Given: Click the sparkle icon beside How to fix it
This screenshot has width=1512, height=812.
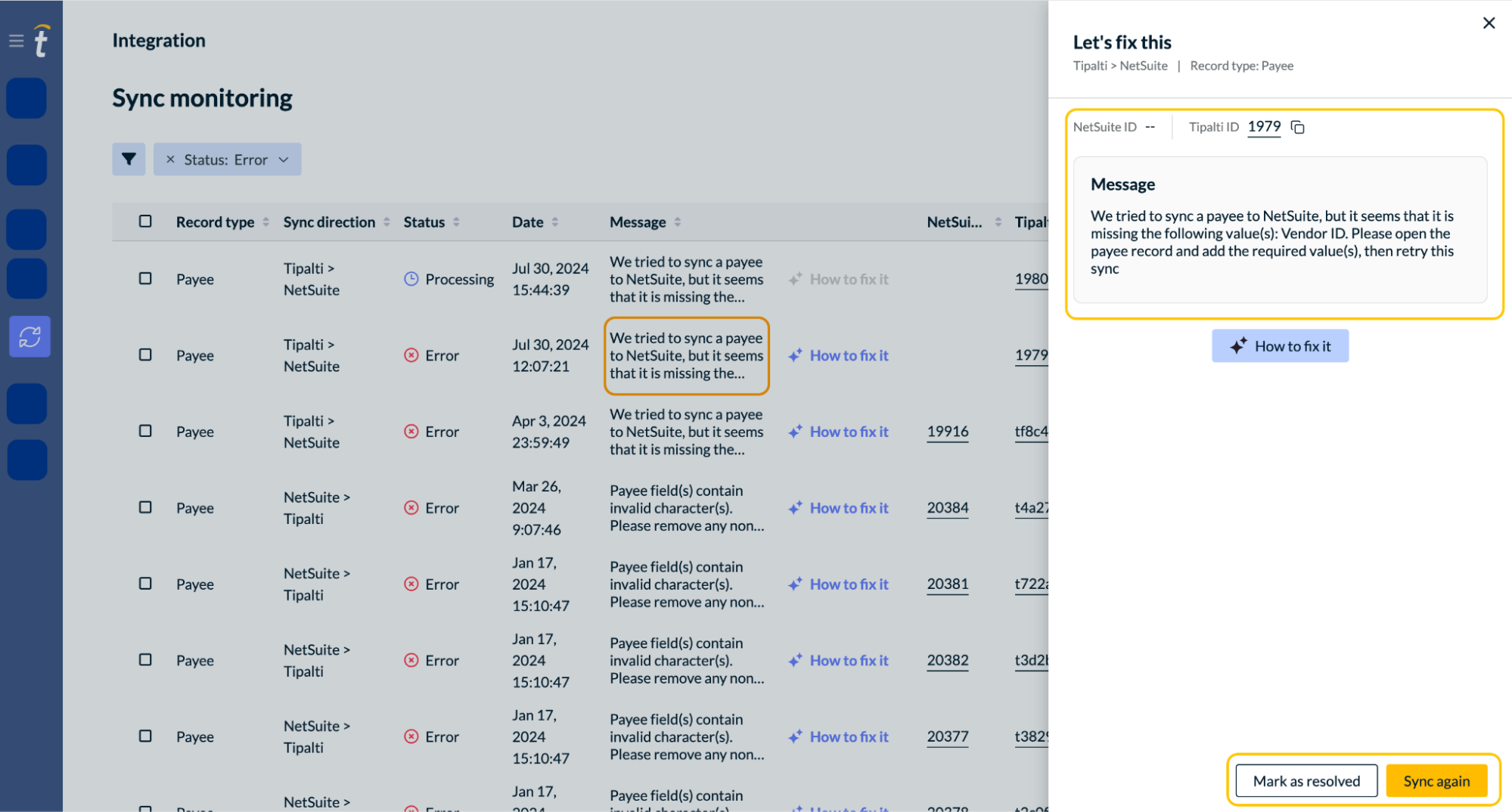Looking at the screenshot, I should (795, 355).
